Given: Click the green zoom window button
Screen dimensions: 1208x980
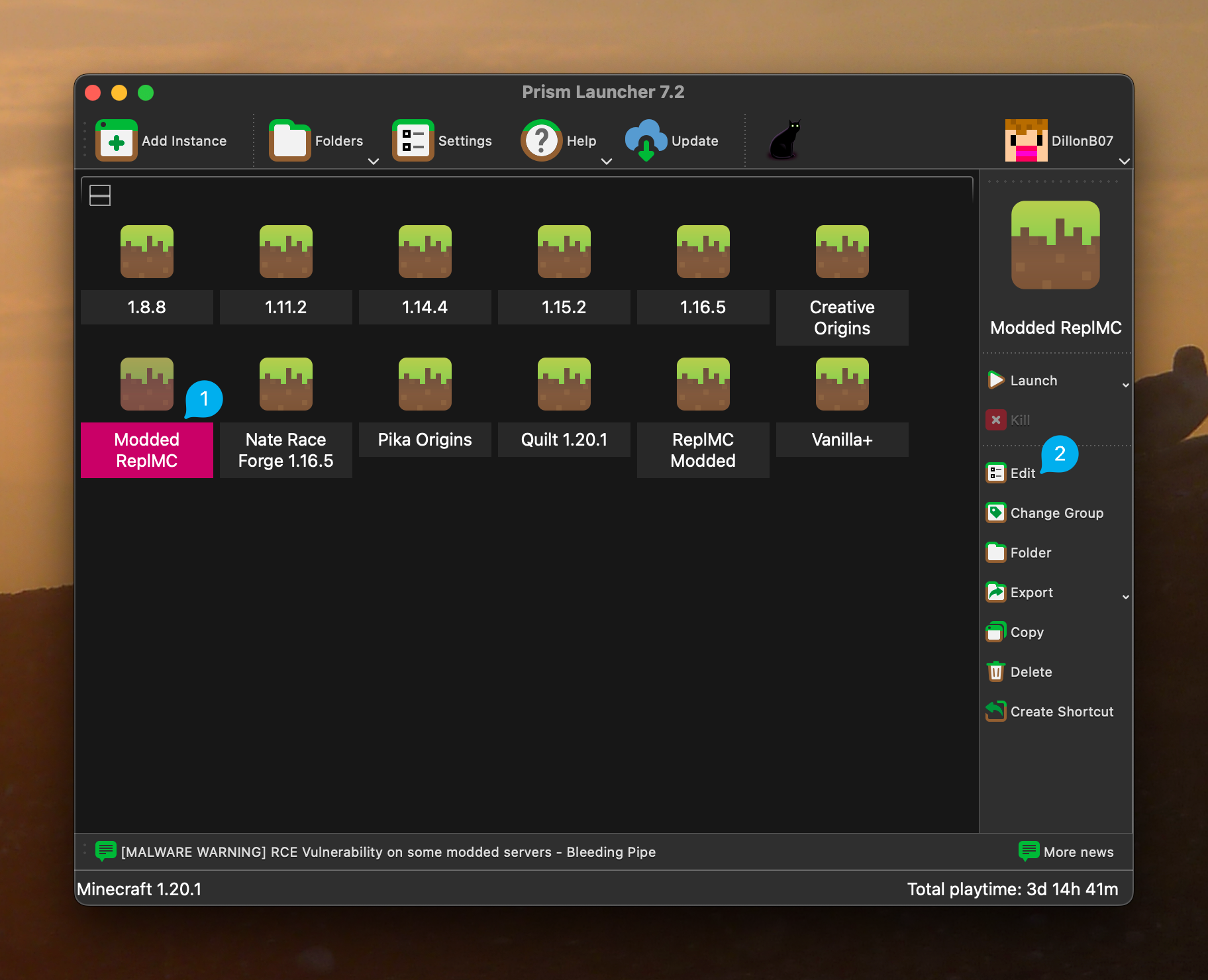Looking at the screenshot, I should [x=146, y=93].
